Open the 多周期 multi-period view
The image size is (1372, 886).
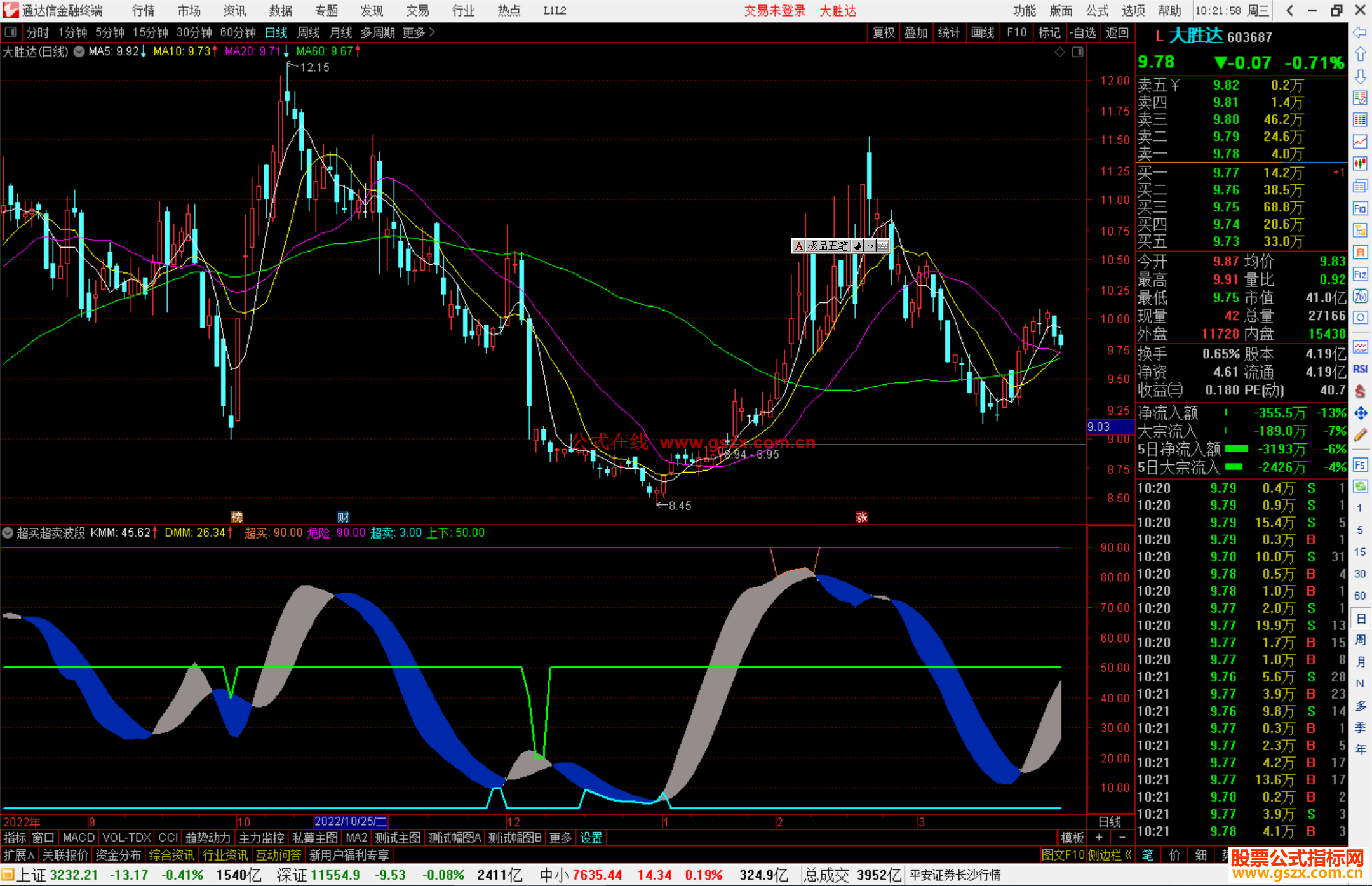click(x=378, y=32)
